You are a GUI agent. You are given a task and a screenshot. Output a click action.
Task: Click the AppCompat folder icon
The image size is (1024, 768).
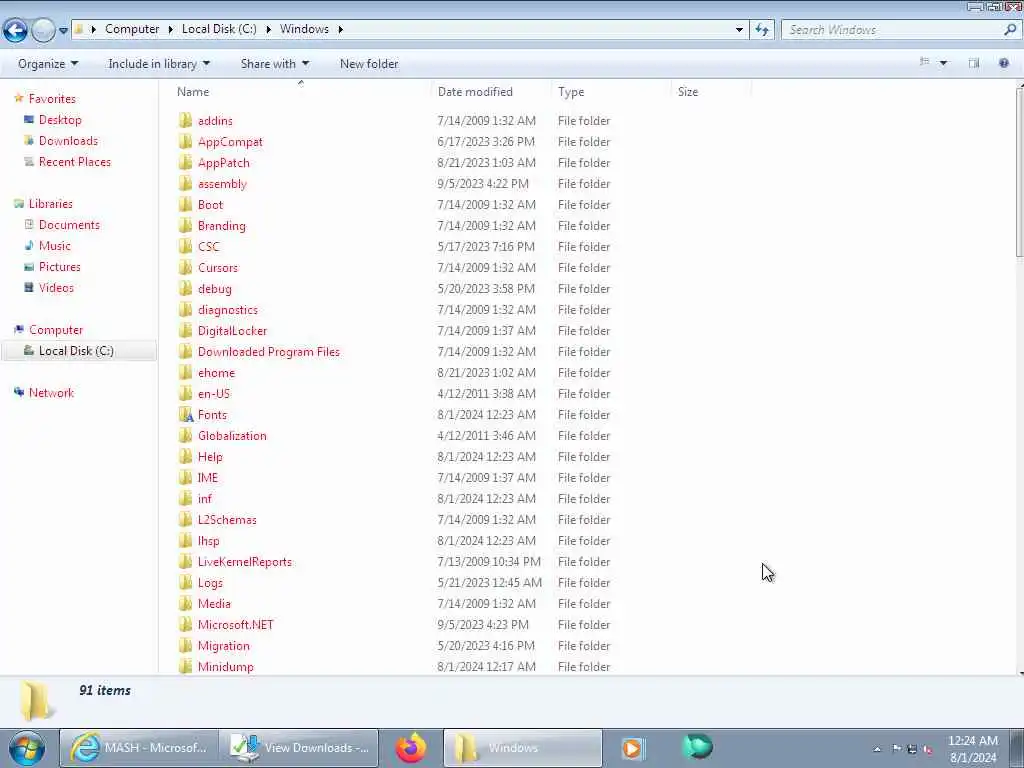point(185,141)
